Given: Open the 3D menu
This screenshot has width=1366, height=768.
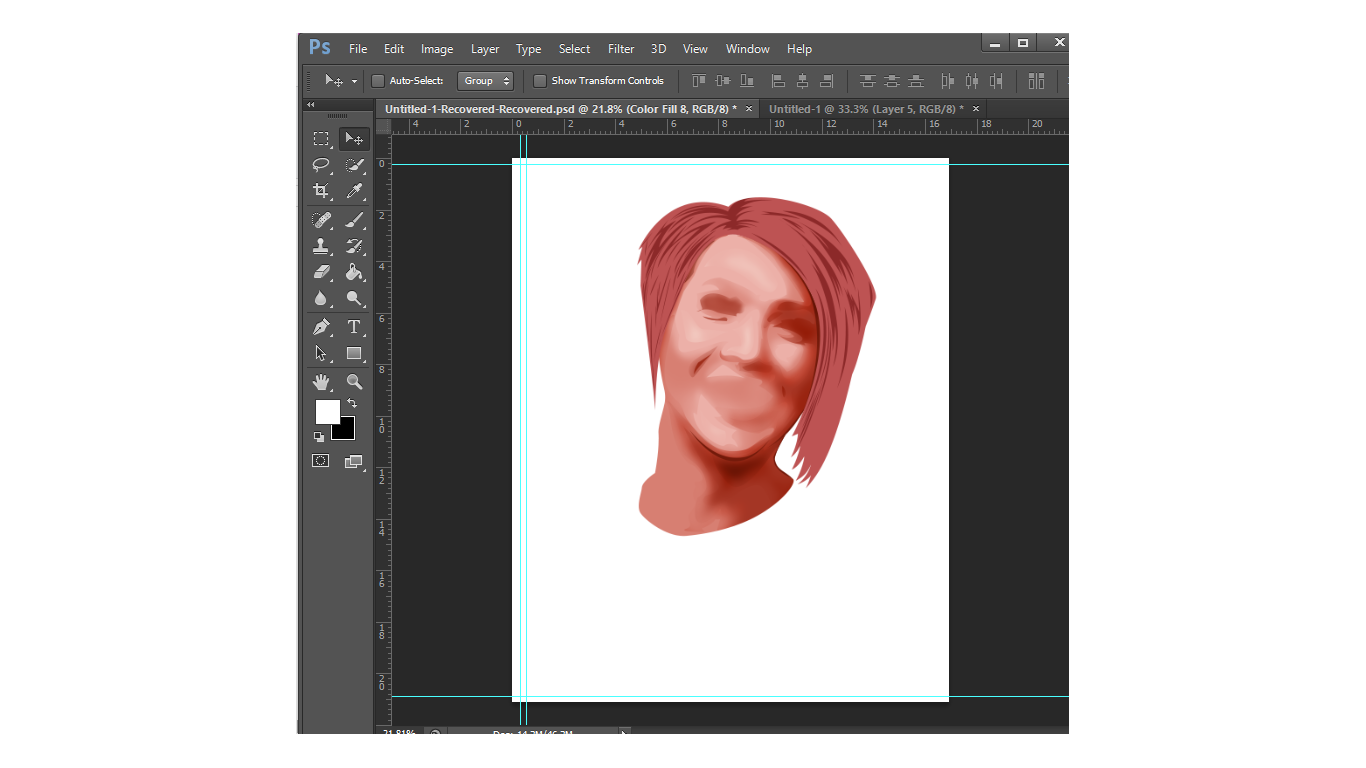Looking at the screenshot, I should [658, 49].
